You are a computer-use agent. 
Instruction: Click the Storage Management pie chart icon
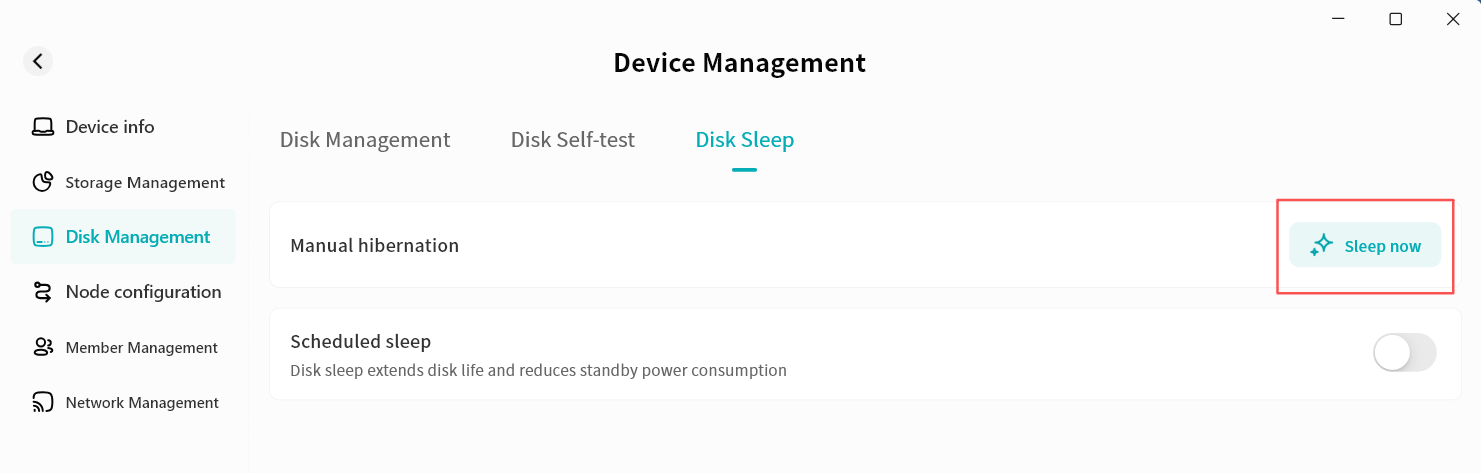[43, 182]
